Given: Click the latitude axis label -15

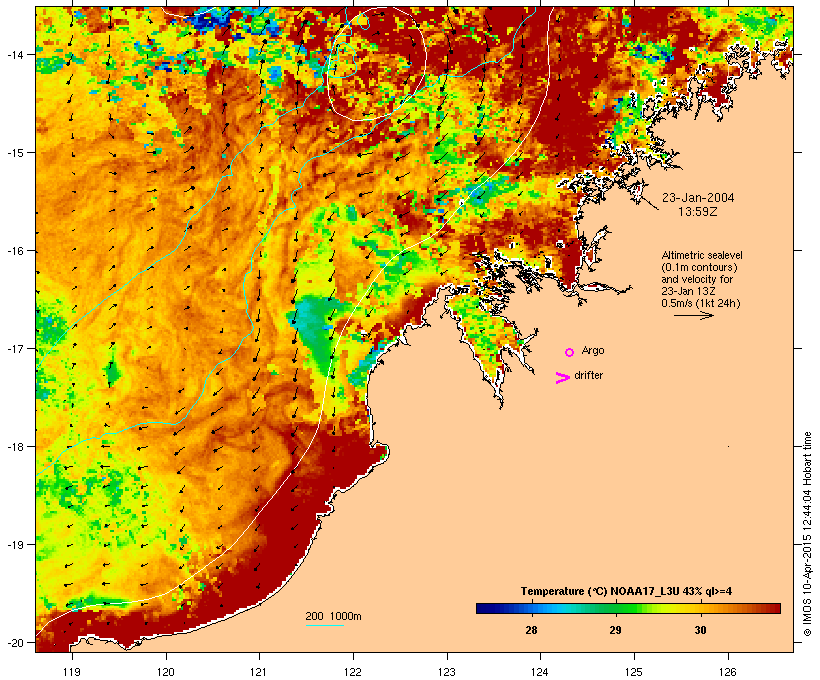Looking at the screenshot, I should pyautogui.click(x=14, y=153).
